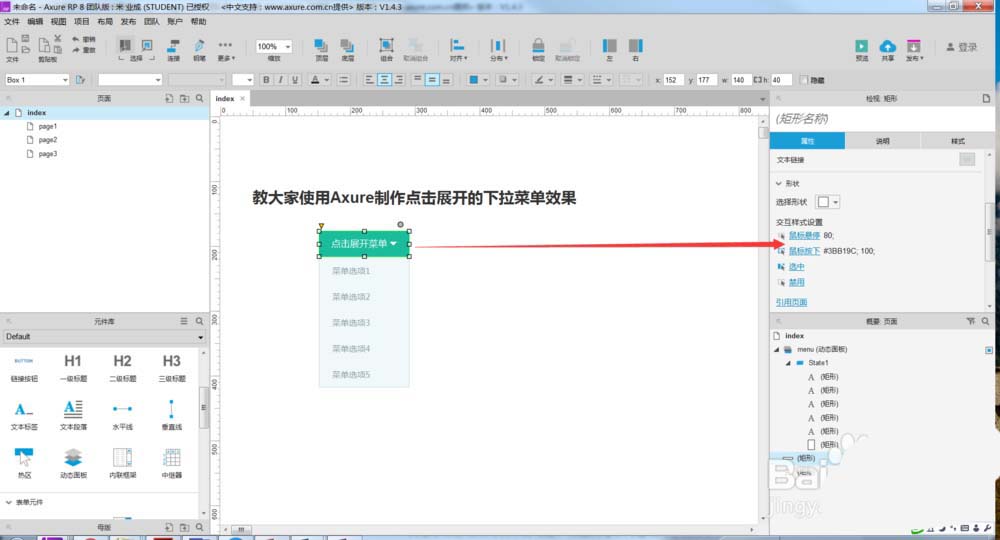The width and height of the screenshot is (1000, 540).
Task: Add a page in Pages panel
Action: click(x=169, y=98)
